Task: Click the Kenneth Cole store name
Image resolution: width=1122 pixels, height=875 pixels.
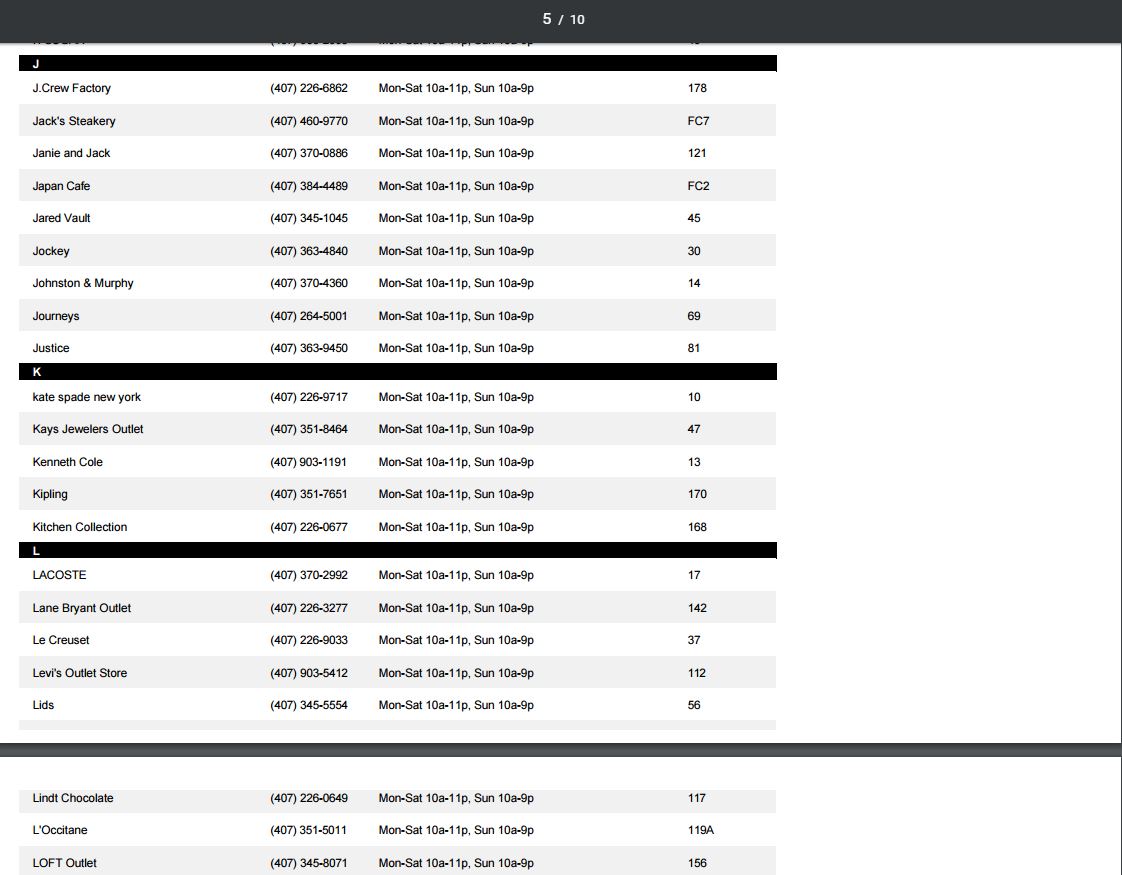Action: tap(67, 462)
